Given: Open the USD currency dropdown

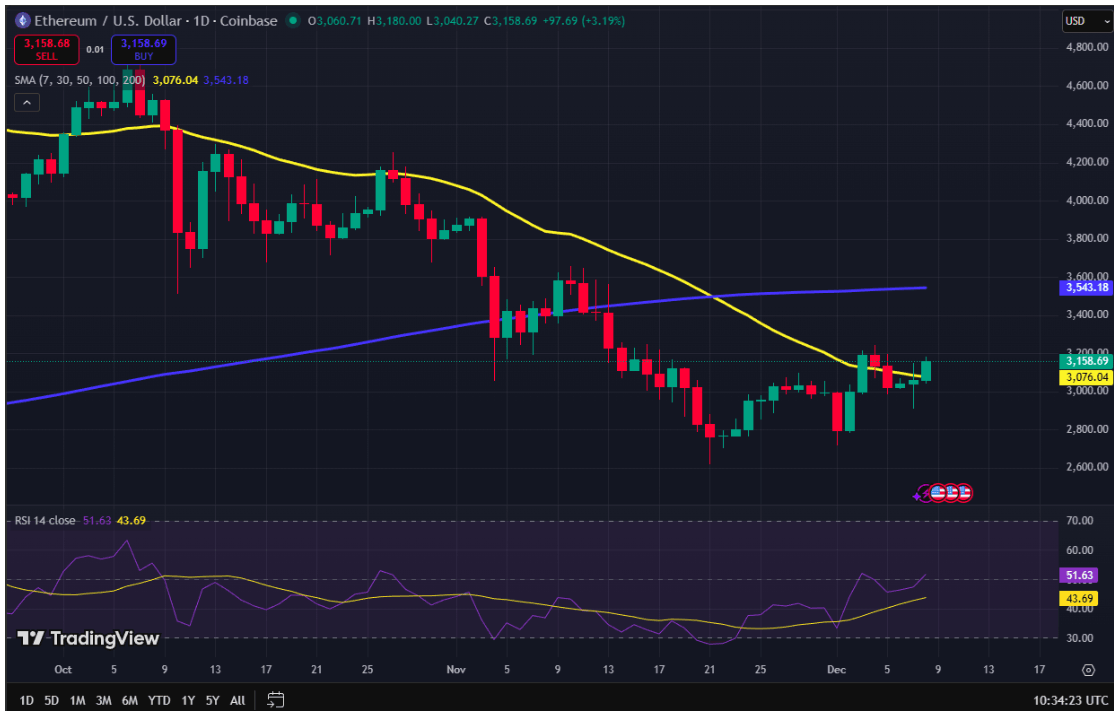Looking at the screenshot, I should [1085, 21].
